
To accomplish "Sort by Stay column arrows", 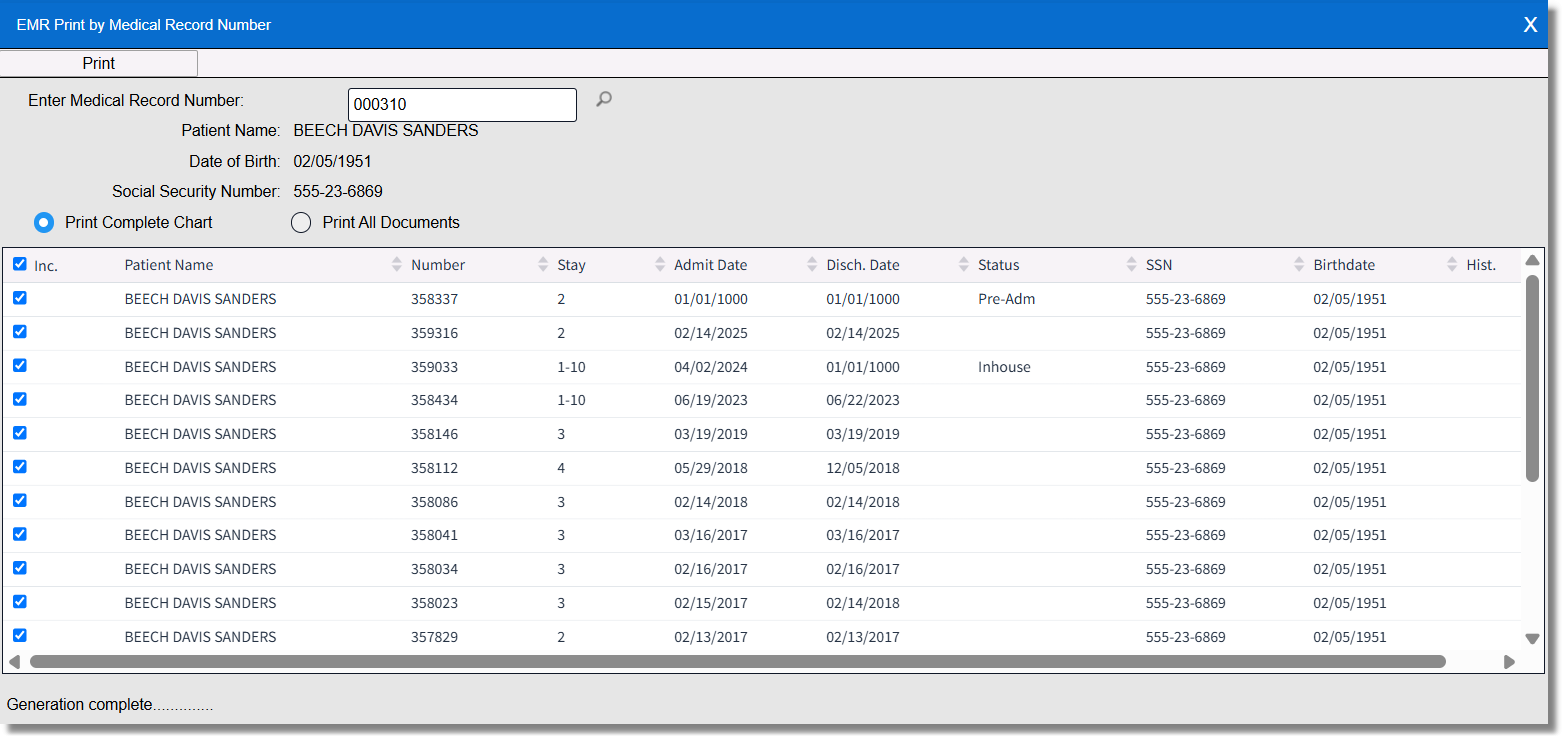I will (x=660, y=265).
